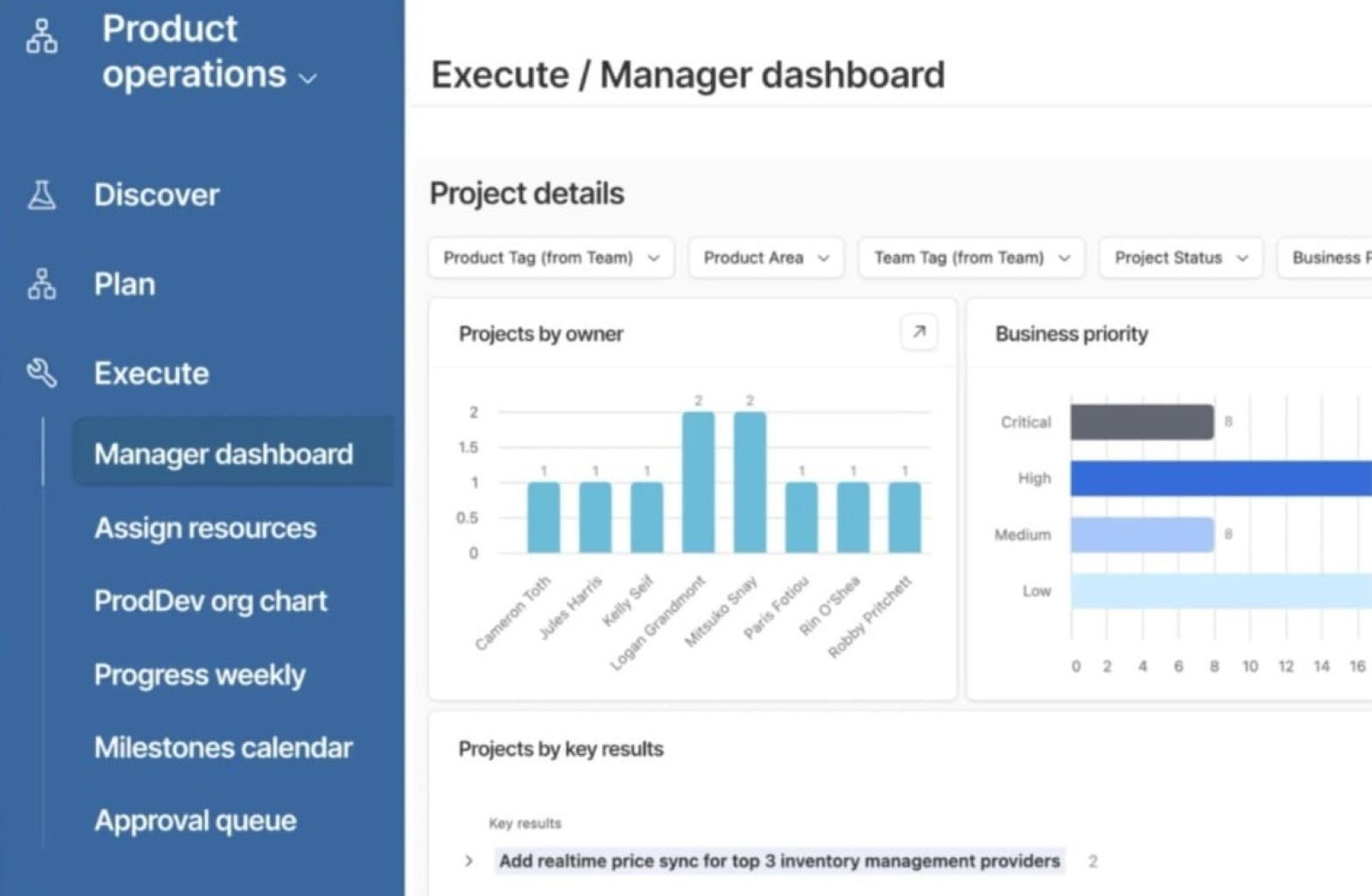Click the Critical priority bar
The width and height of the screenshot is (1372, 896).
(1141, 422)
